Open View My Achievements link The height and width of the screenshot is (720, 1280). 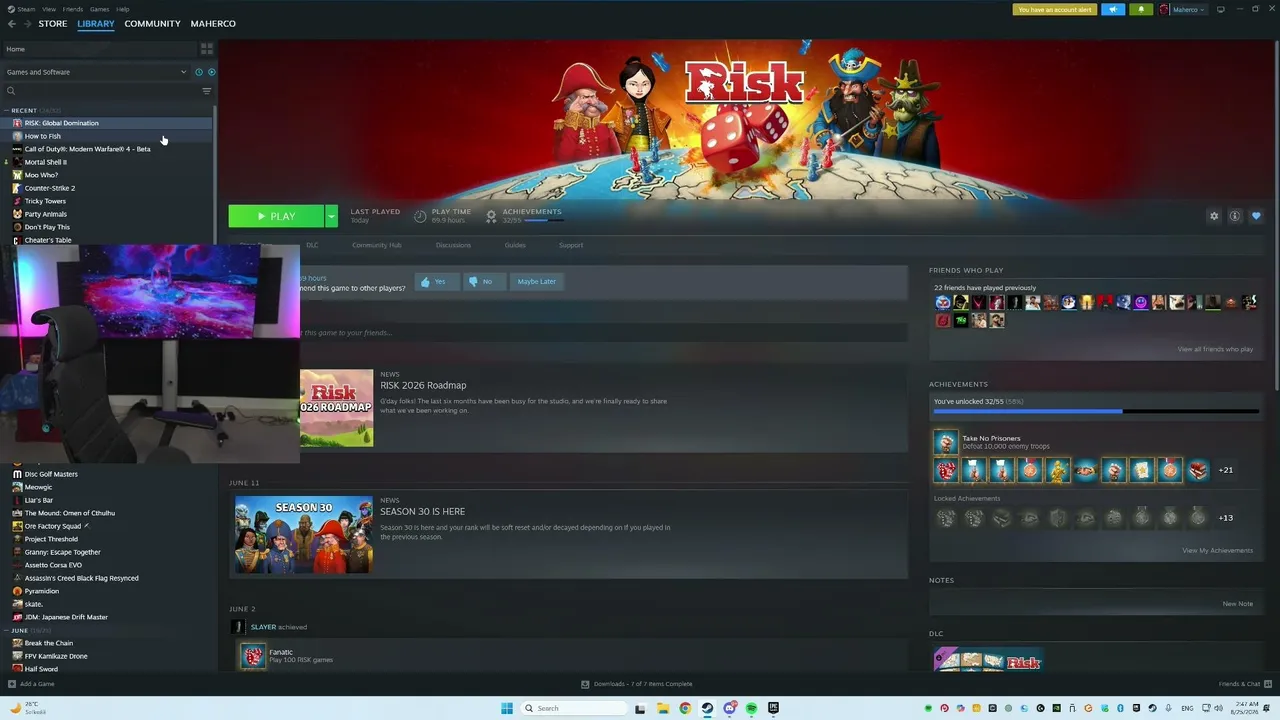tap(1217, 550)
